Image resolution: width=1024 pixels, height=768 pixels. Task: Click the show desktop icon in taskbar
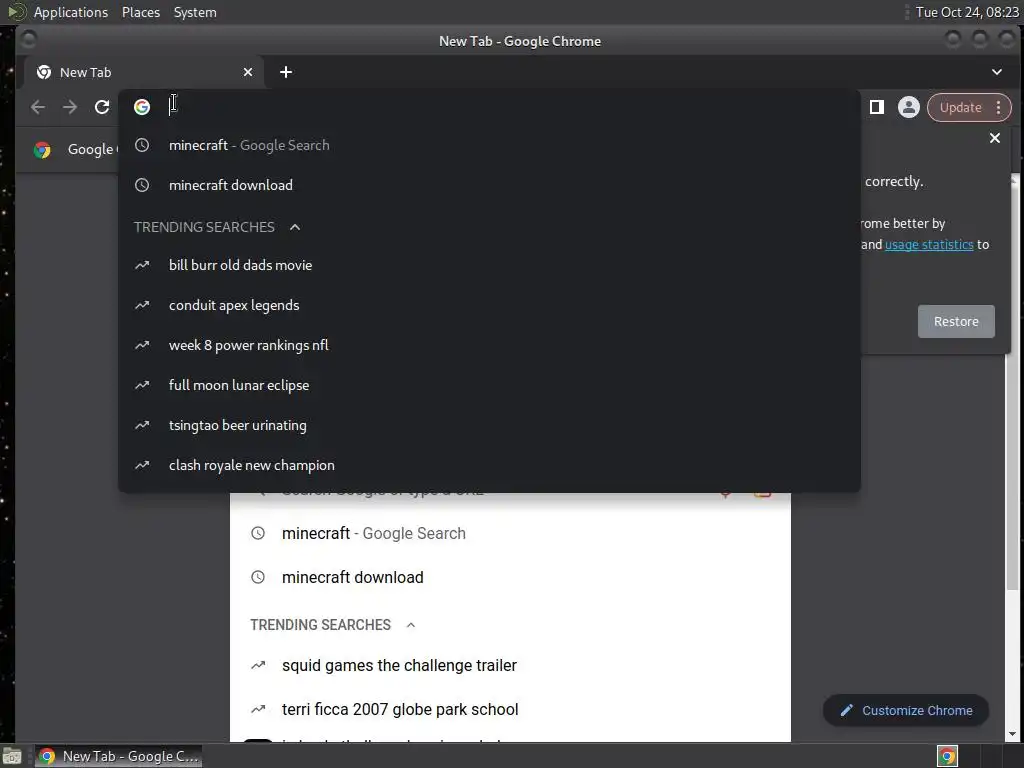point(12,756)
